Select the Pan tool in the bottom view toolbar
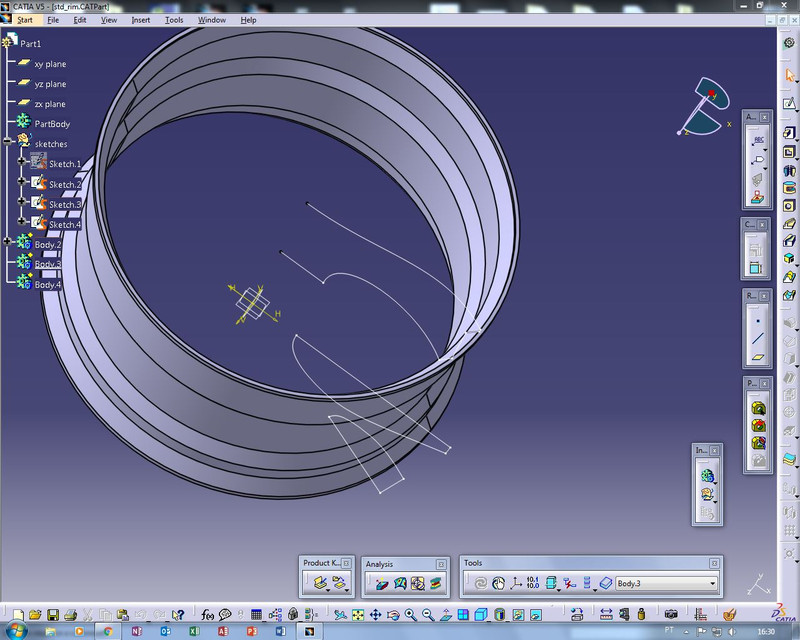 374,611
